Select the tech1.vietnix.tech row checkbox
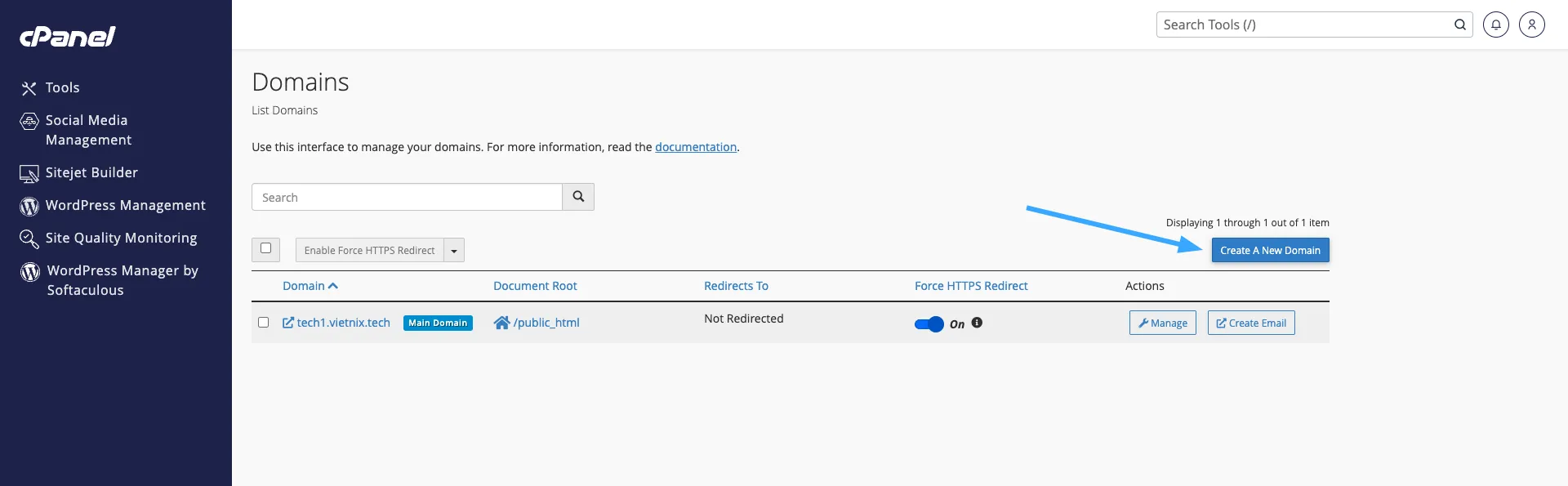The width and height of the screenshot is (1568, 486). (x=263, y=323)
